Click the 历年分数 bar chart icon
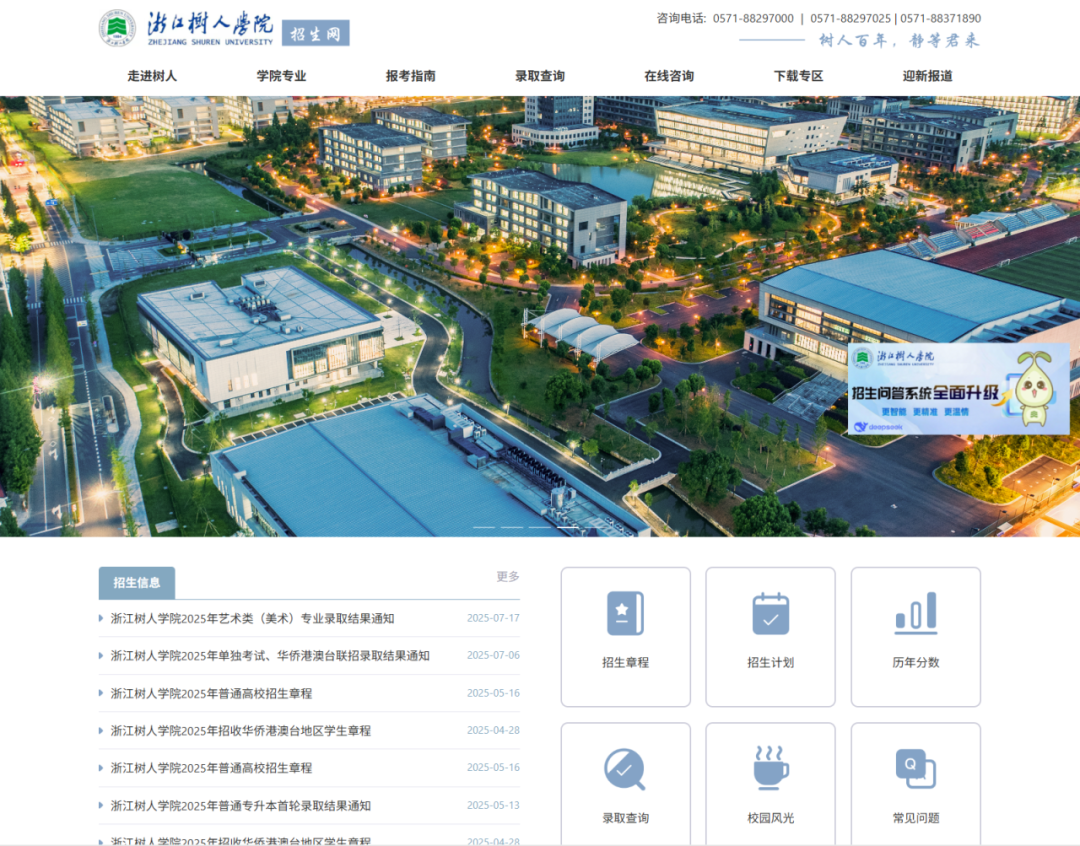The height and width of the screenshot is (846, 1080). point(916,613)
